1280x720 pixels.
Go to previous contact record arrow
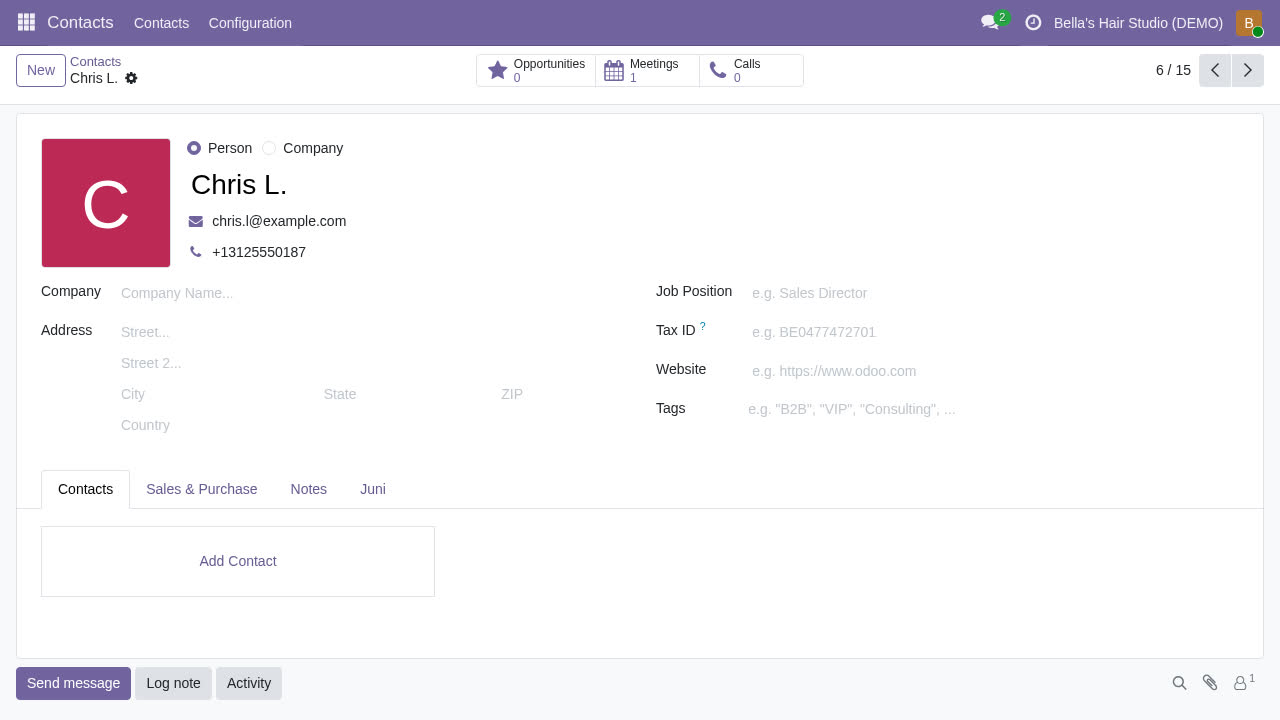coord(1215,70)
